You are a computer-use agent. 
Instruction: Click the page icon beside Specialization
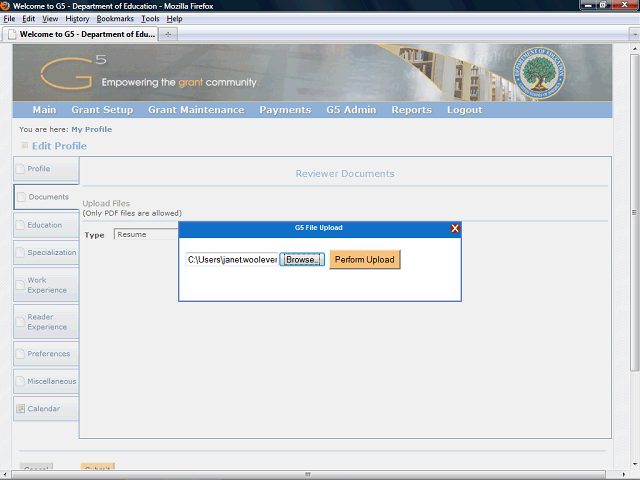(20, 253)
